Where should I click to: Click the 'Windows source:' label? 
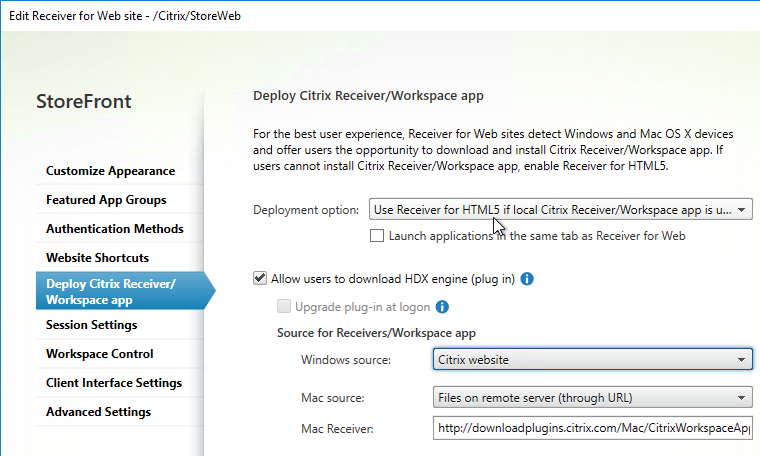(x=346, y=360)
